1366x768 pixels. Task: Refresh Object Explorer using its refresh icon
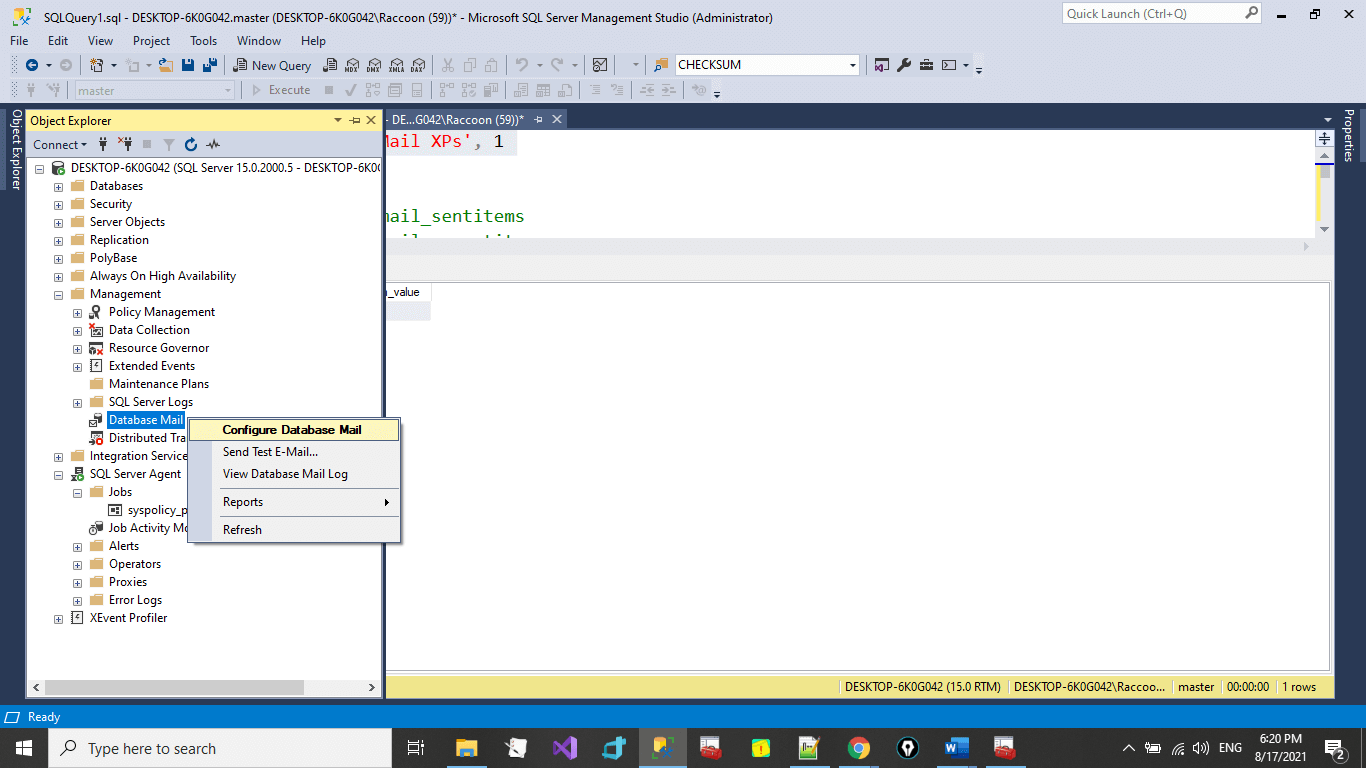coord(190,144)
